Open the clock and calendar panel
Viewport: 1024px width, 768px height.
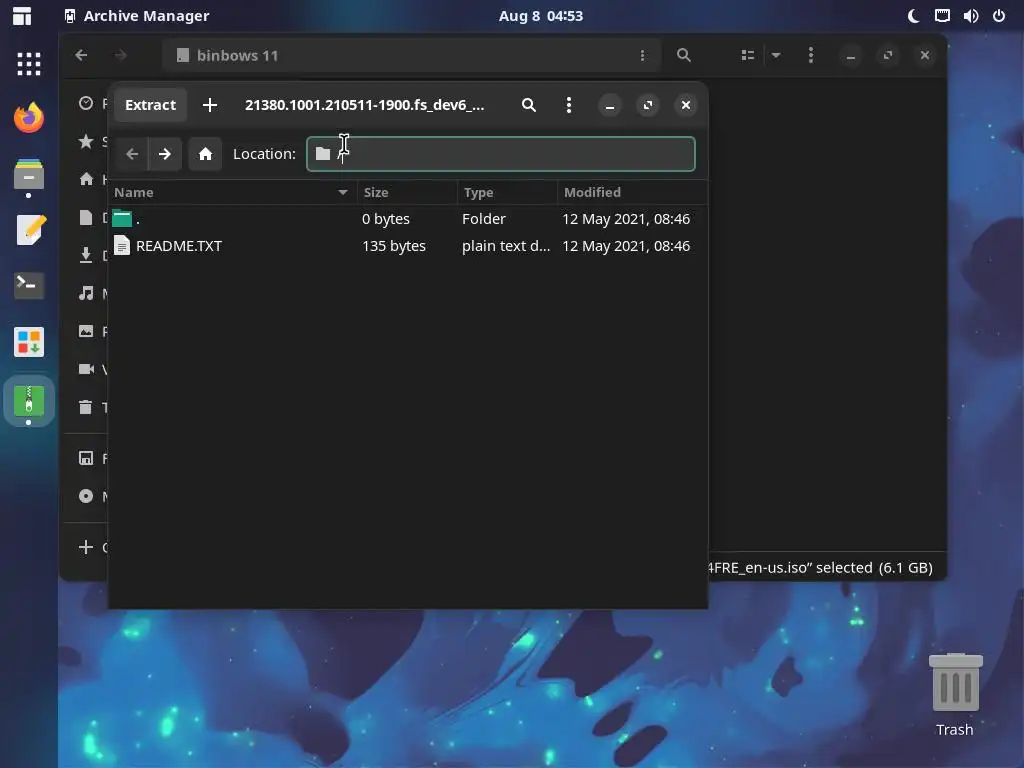click(x=541, y=16)
